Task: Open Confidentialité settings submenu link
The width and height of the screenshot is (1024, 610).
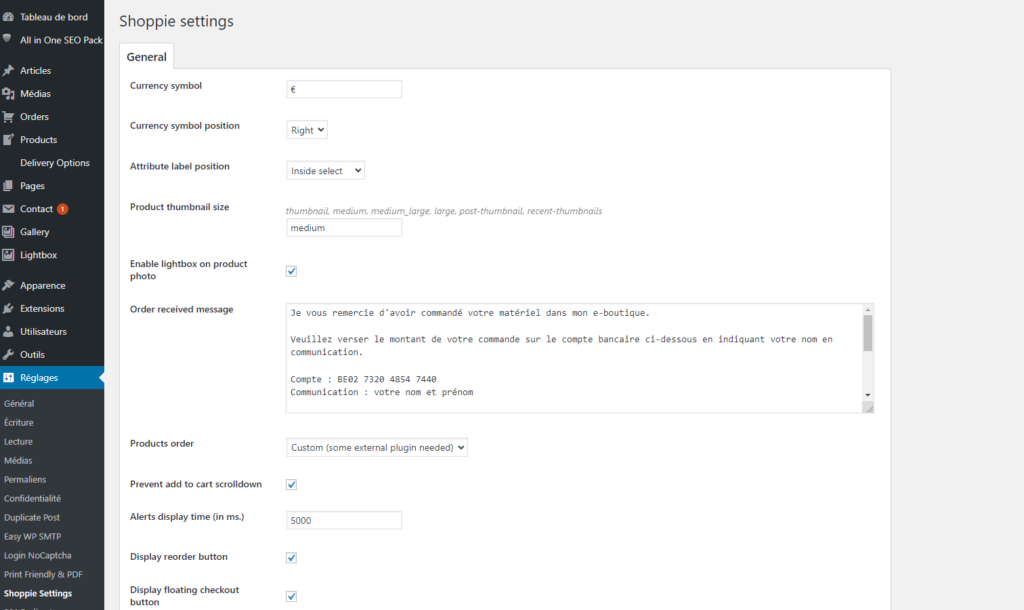Action: 32,498
